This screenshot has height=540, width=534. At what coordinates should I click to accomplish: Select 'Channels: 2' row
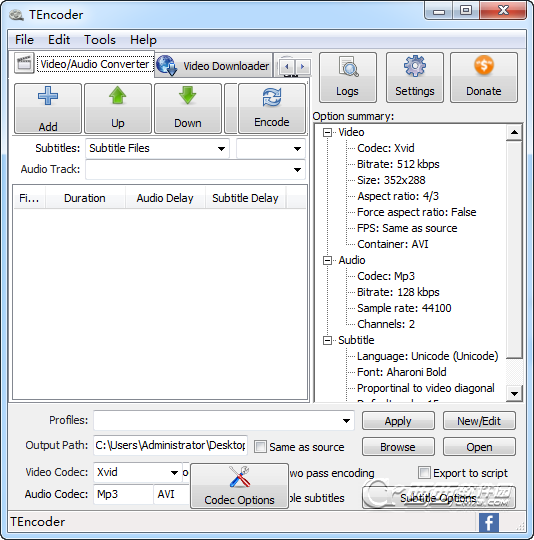[386, 324]
